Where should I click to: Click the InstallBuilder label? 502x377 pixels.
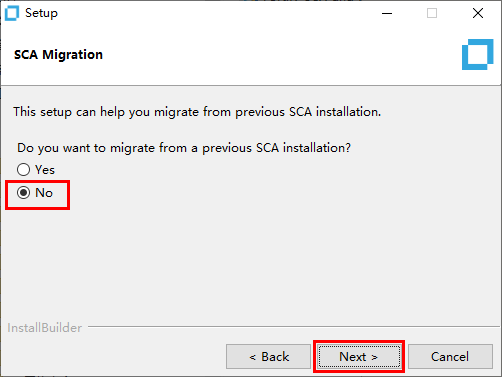click(x=45, y=328)
